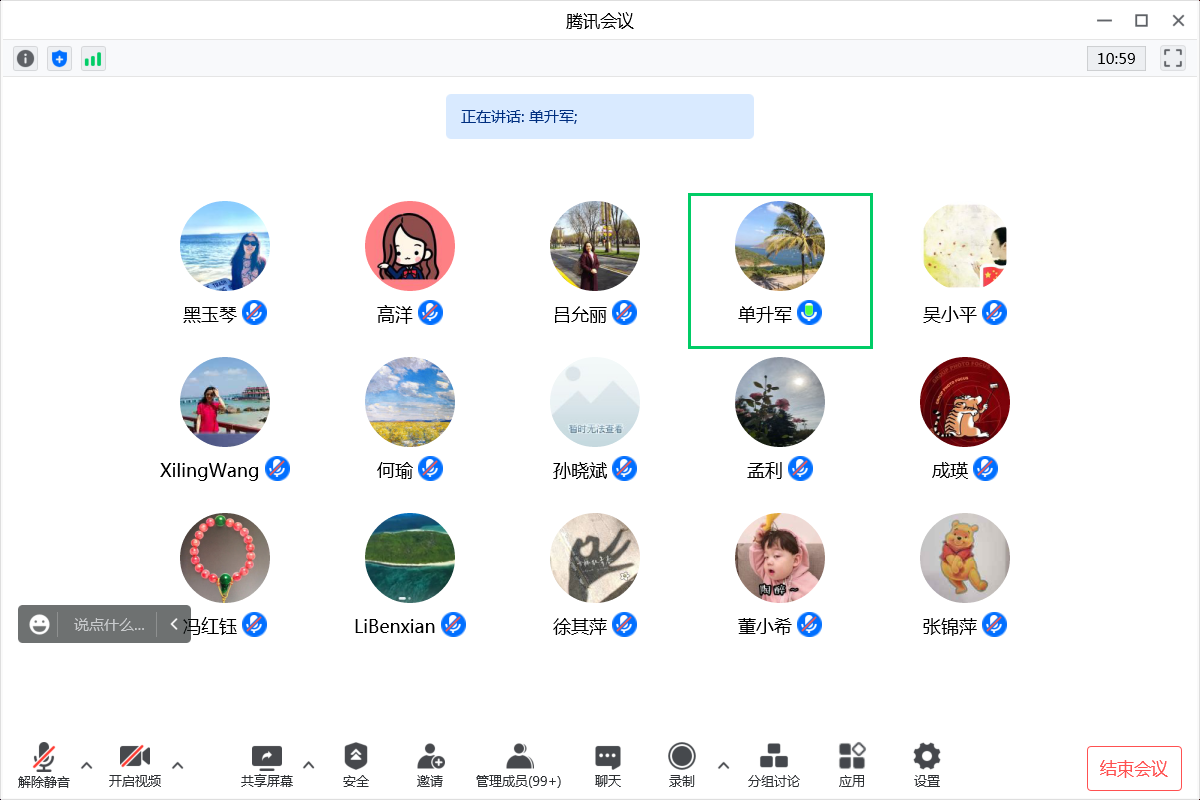Open 管理成员(99+) member list

click(x=518, y=766)
